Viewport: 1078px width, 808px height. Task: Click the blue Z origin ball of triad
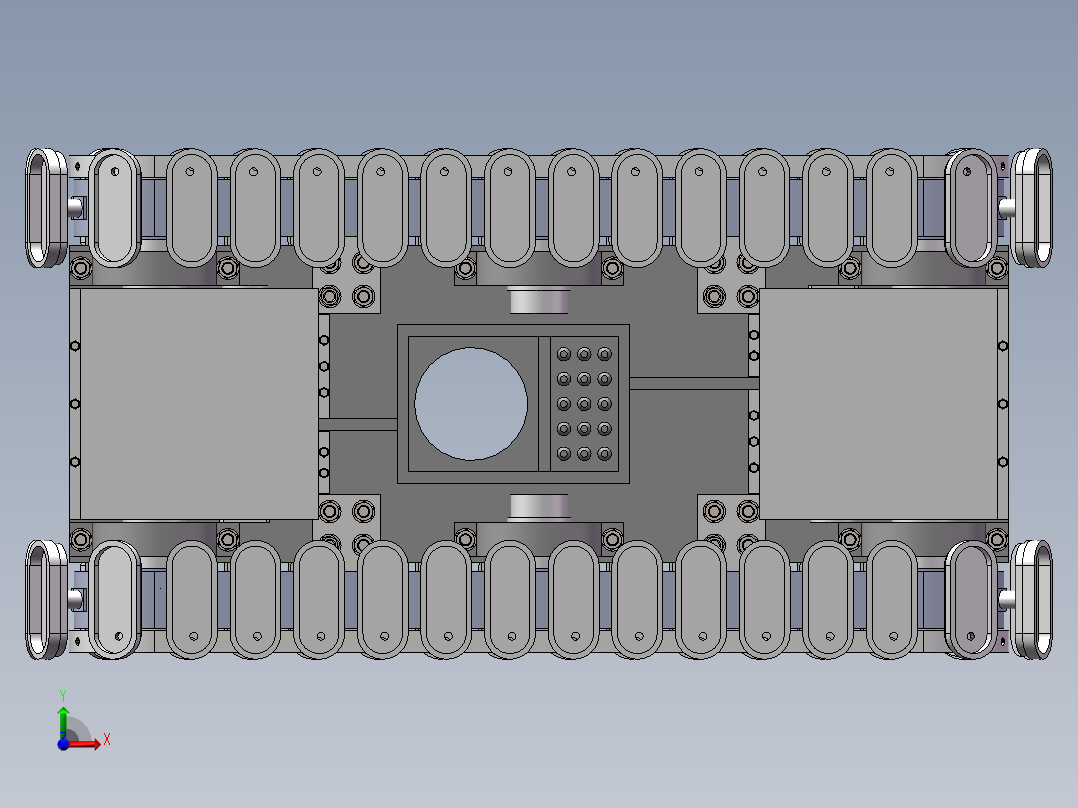pyautogui.click(x=63, y=744)
